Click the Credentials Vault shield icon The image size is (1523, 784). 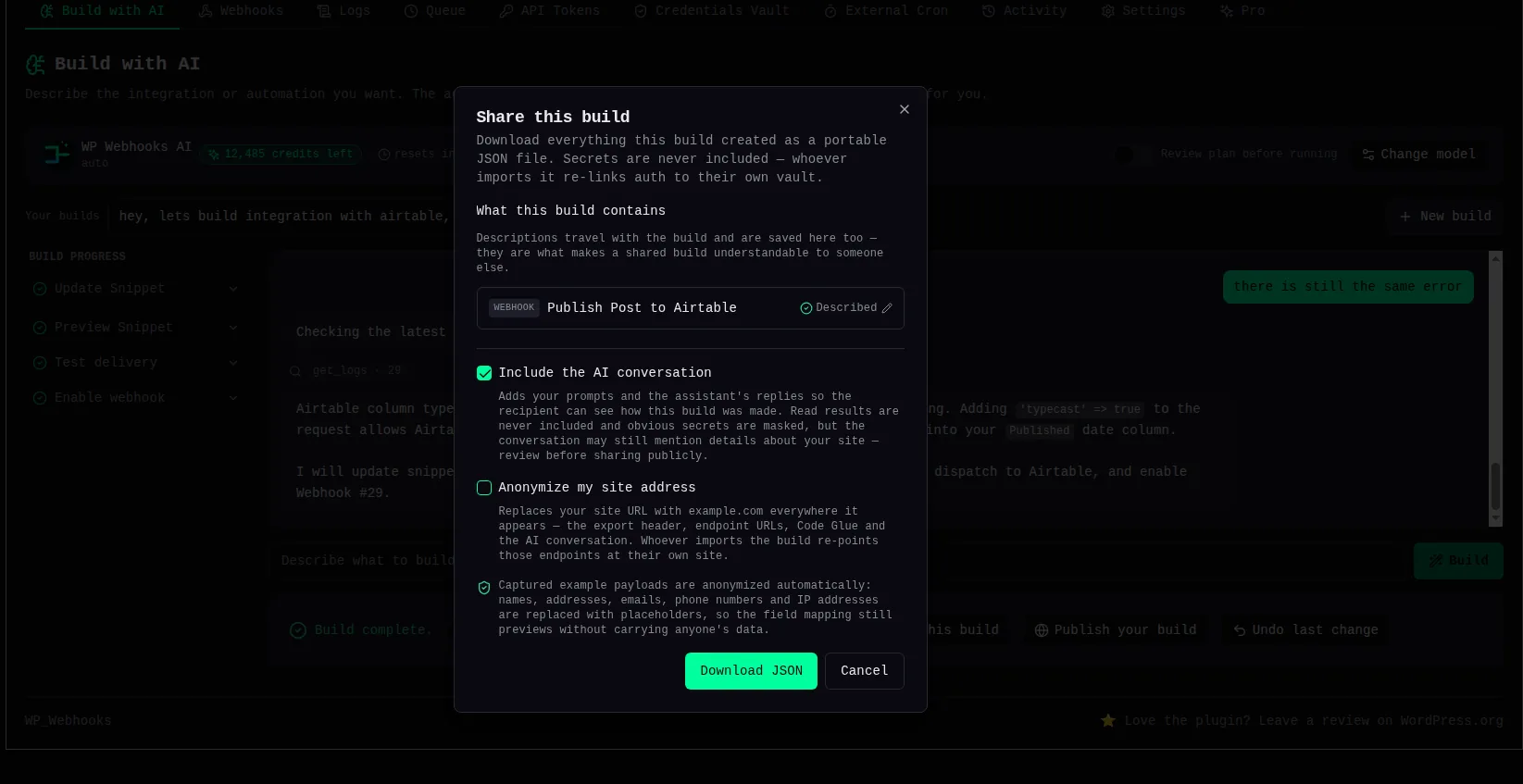[641, 11]
